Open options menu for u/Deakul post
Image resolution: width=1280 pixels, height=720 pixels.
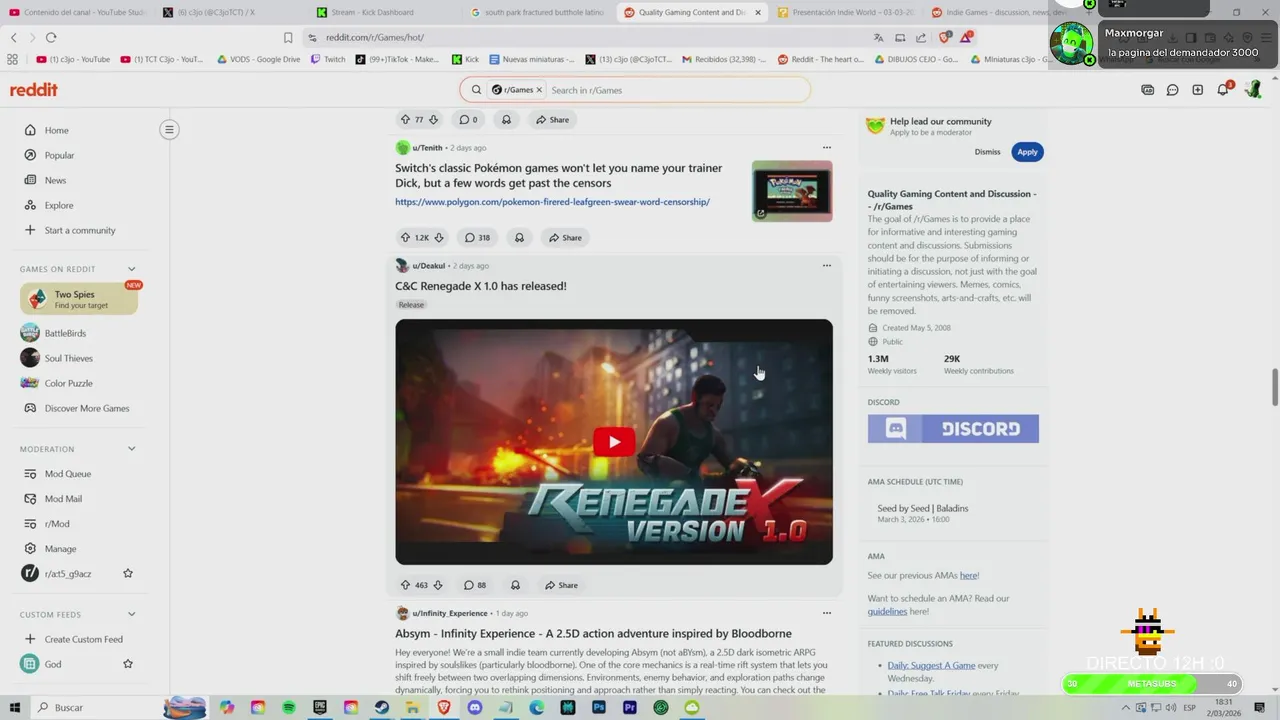(x=826, y=266)
